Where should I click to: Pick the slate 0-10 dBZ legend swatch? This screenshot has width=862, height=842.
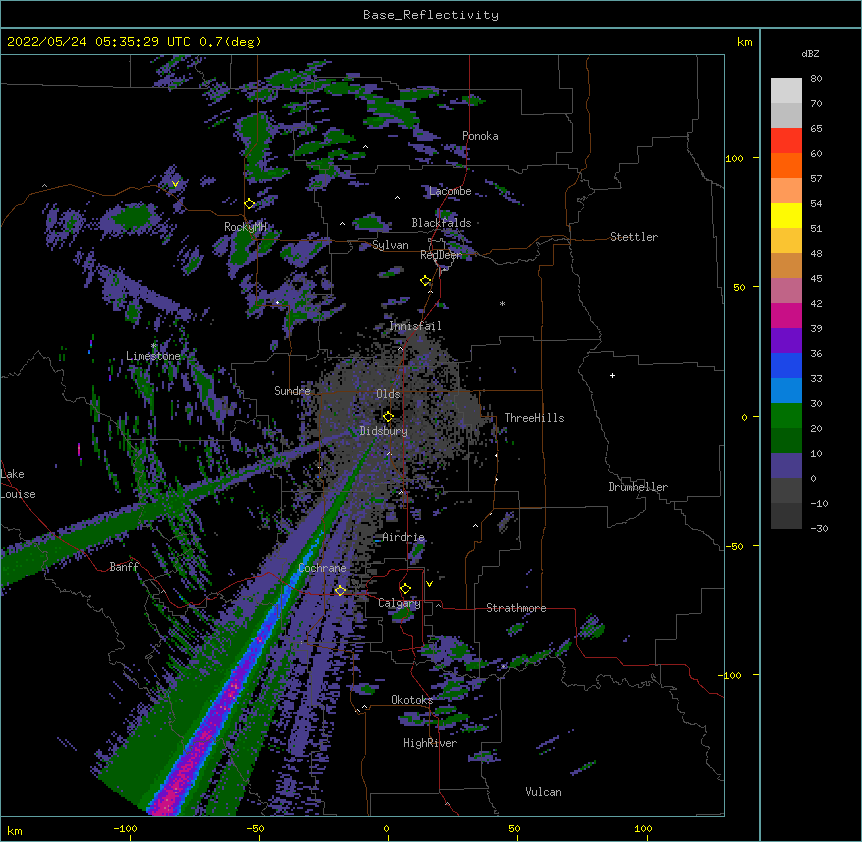point(786,466)
